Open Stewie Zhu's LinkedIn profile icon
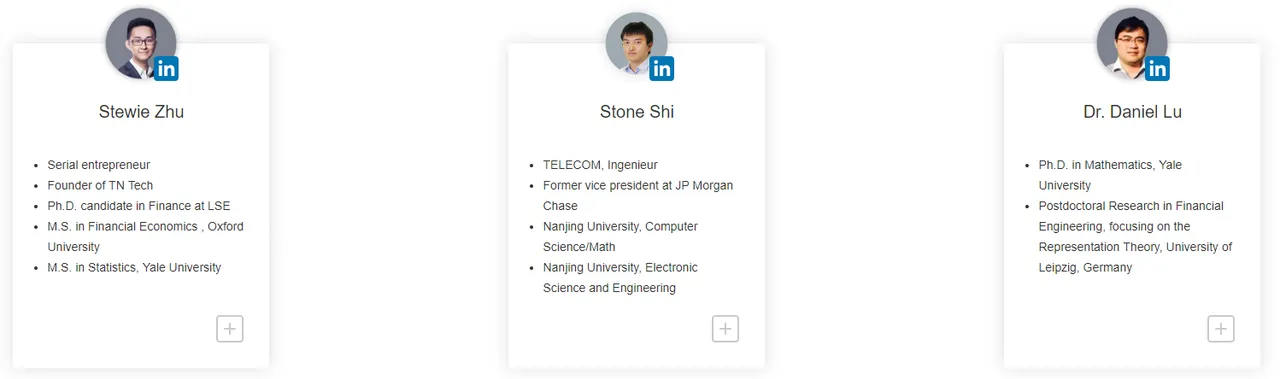This screenshot has height=379, width=1280. [x=167, y=69]
